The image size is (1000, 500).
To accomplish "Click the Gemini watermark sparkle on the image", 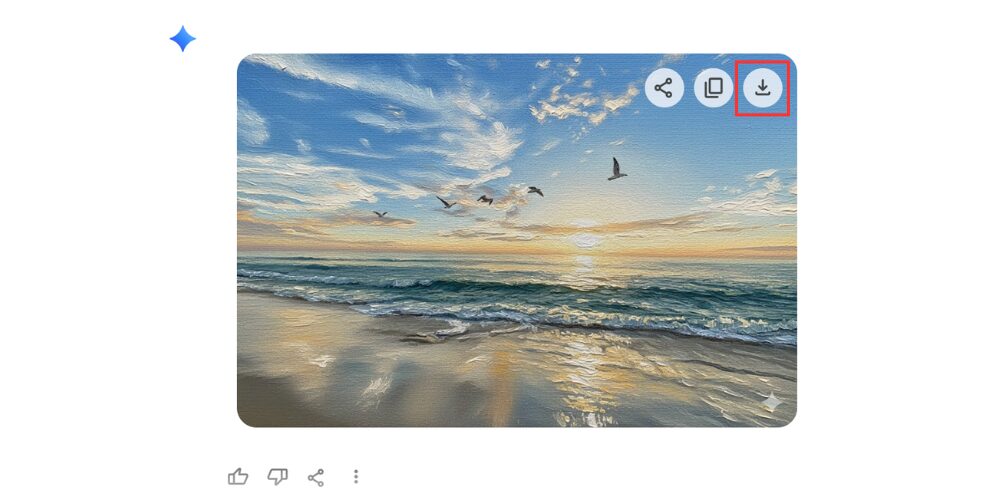I will (x=772, y=402).
